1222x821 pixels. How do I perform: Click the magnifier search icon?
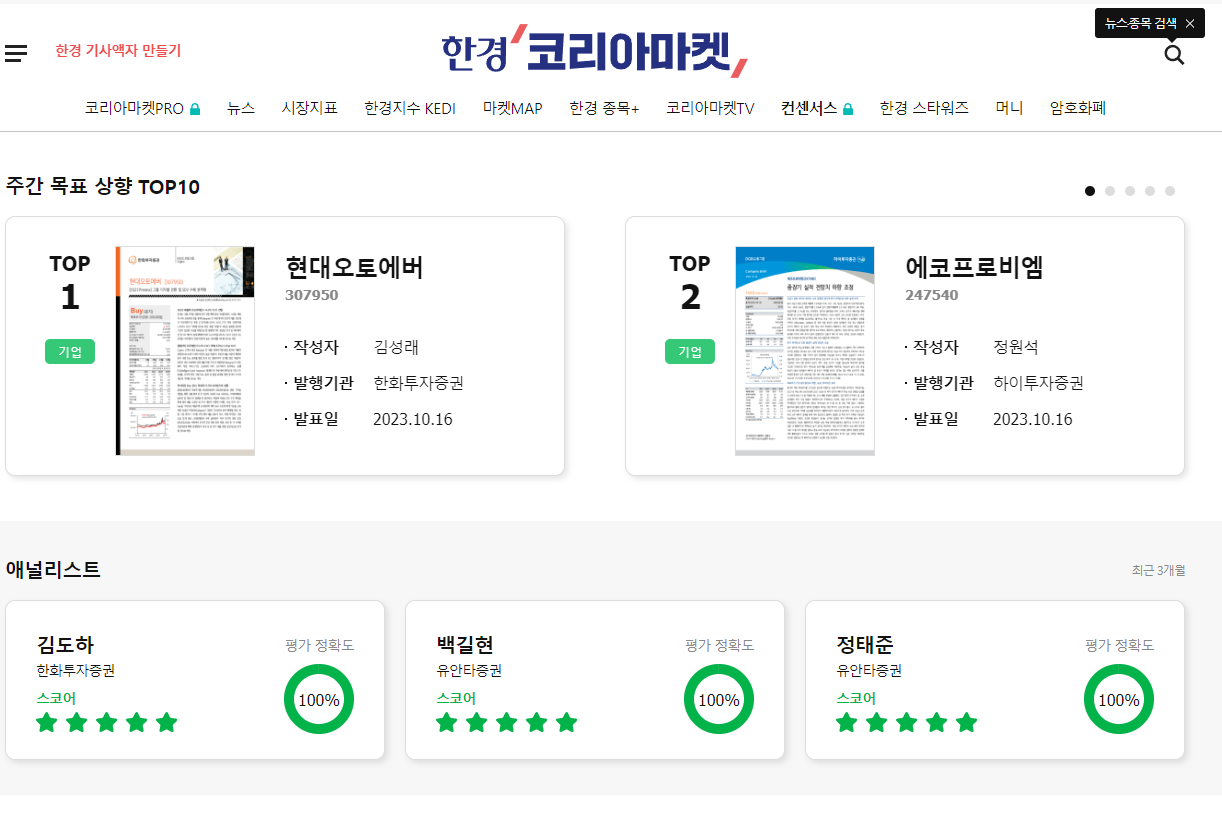pos(1174,55)
